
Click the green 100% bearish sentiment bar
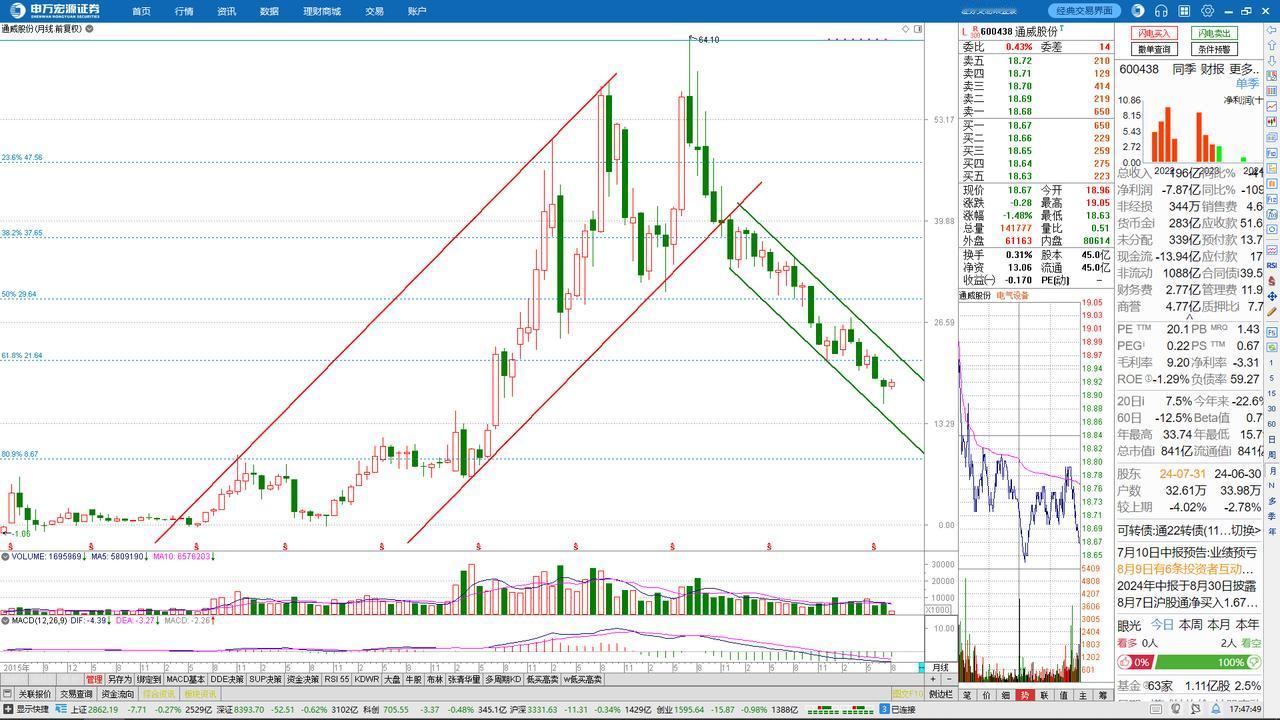click(x=1208, y=662)
